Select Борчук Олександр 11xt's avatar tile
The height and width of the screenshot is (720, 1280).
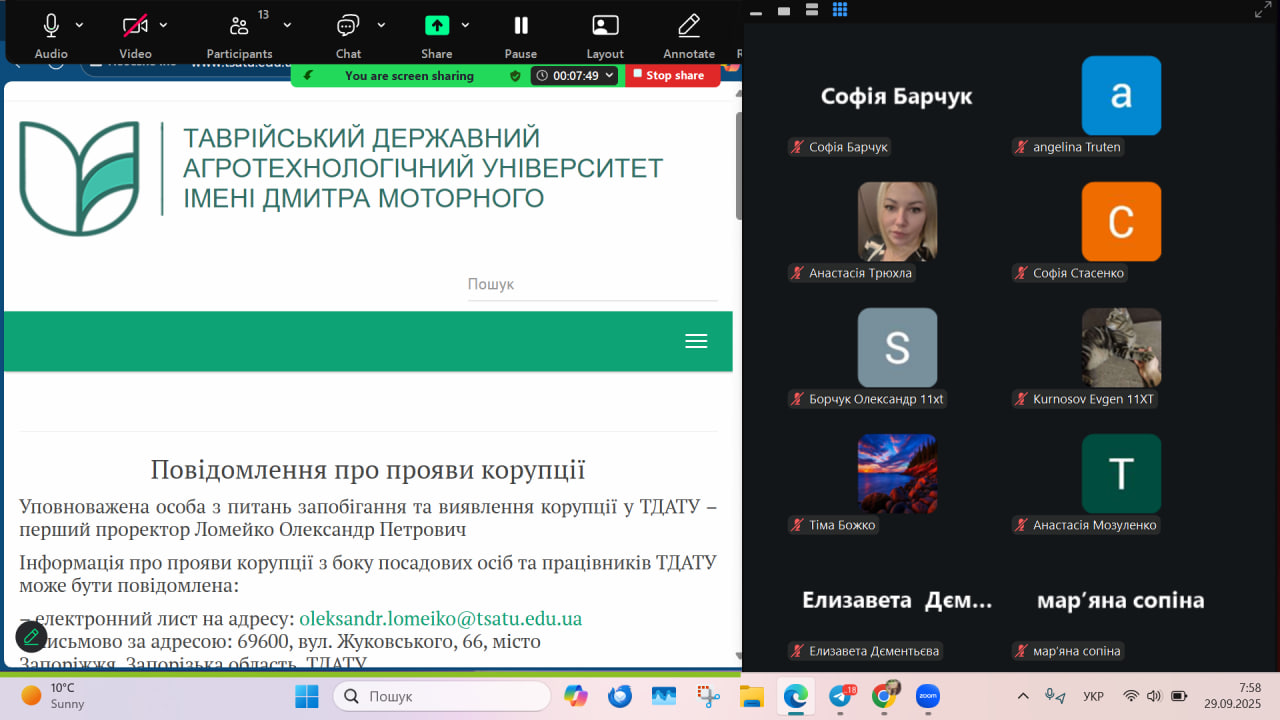point(897,347)
